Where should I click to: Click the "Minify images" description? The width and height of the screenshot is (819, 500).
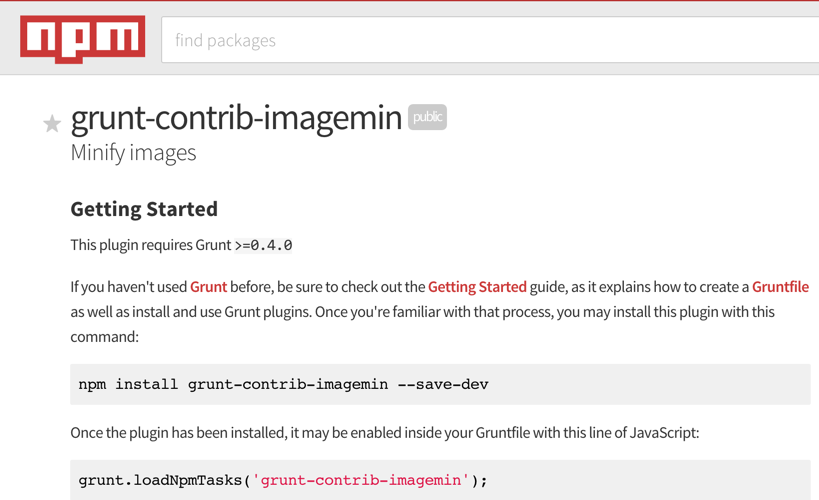(x=133, y=153)
